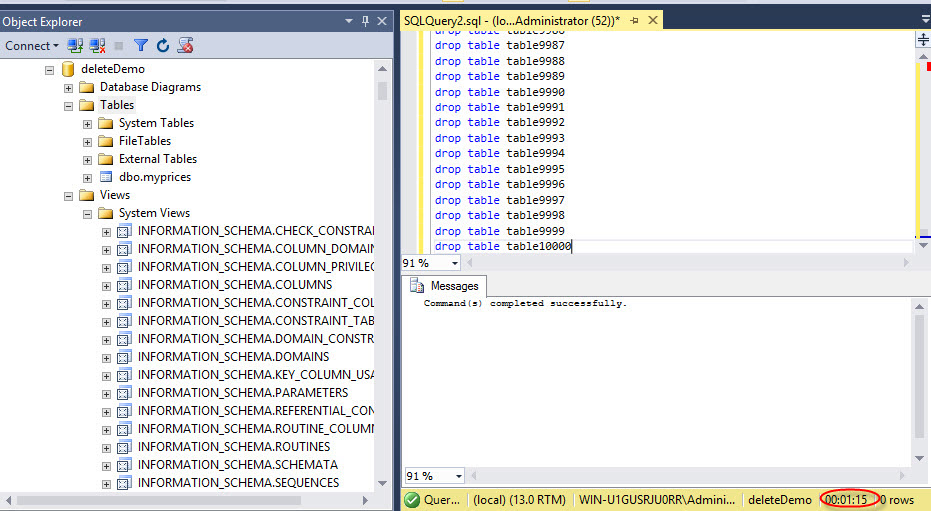This screenshot has width=931, height=511.
Task: Click the Connect Object Explorer icon
Action: pos(75,46)
